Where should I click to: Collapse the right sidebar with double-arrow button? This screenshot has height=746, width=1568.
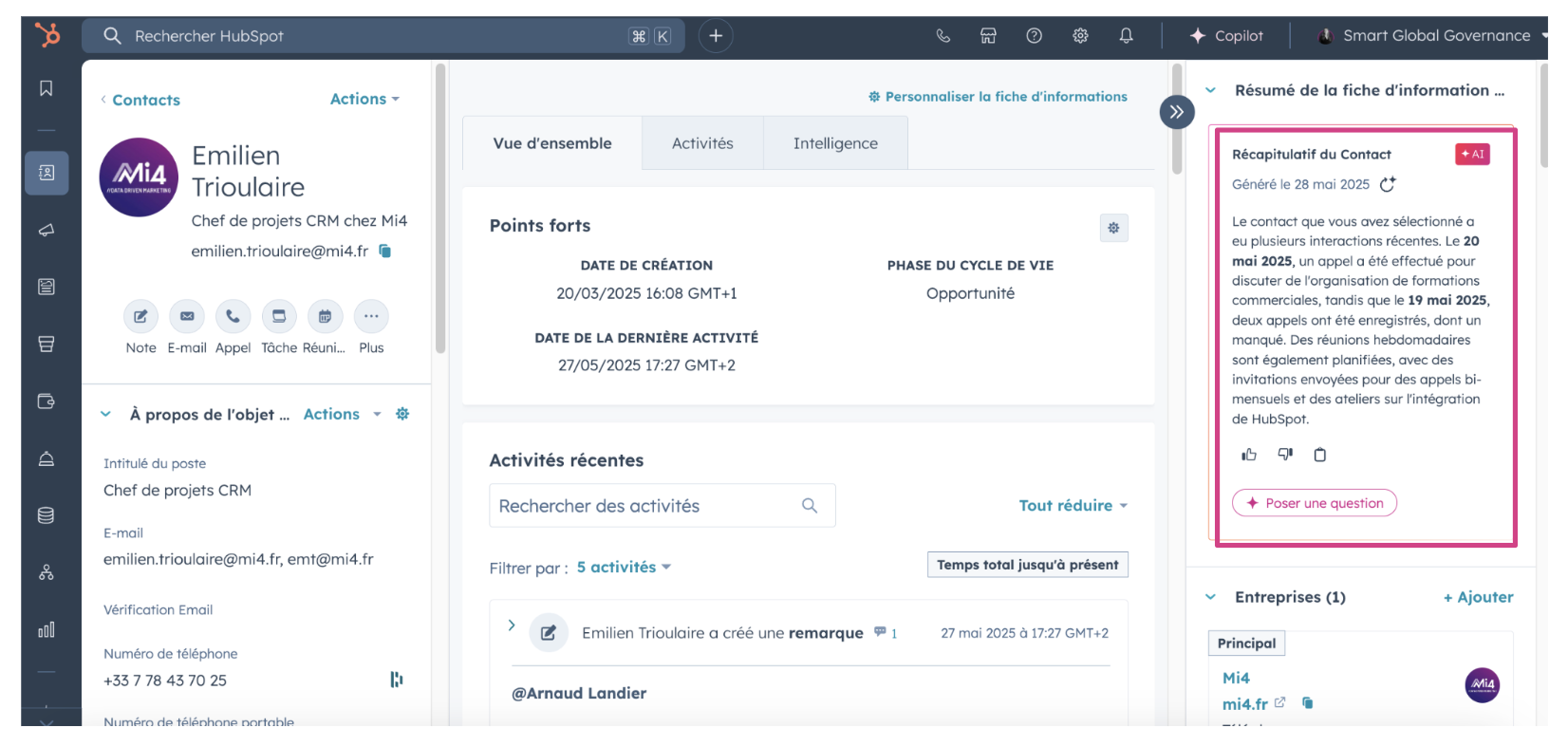(1176, 112)
